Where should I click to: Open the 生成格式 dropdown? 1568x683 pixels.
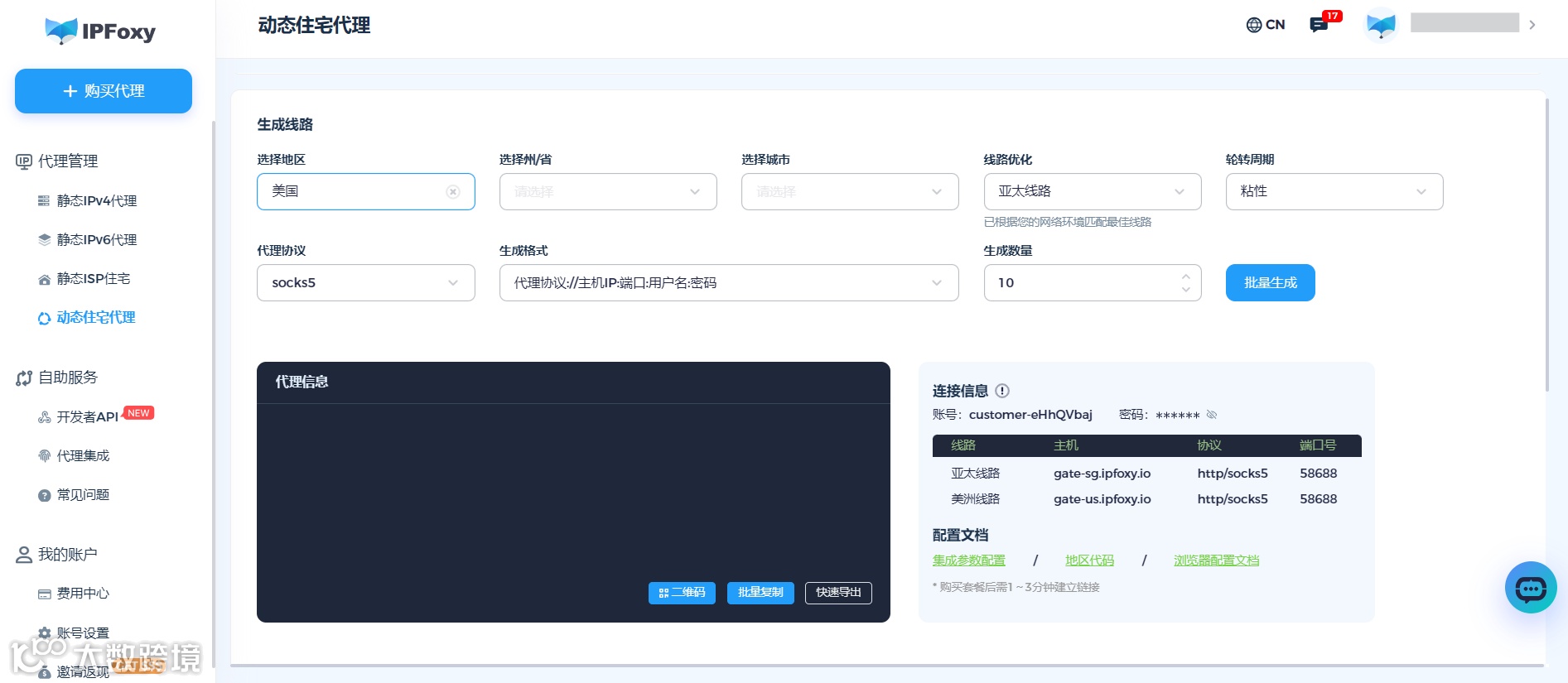pyautogui.click(x=729, y=283)
